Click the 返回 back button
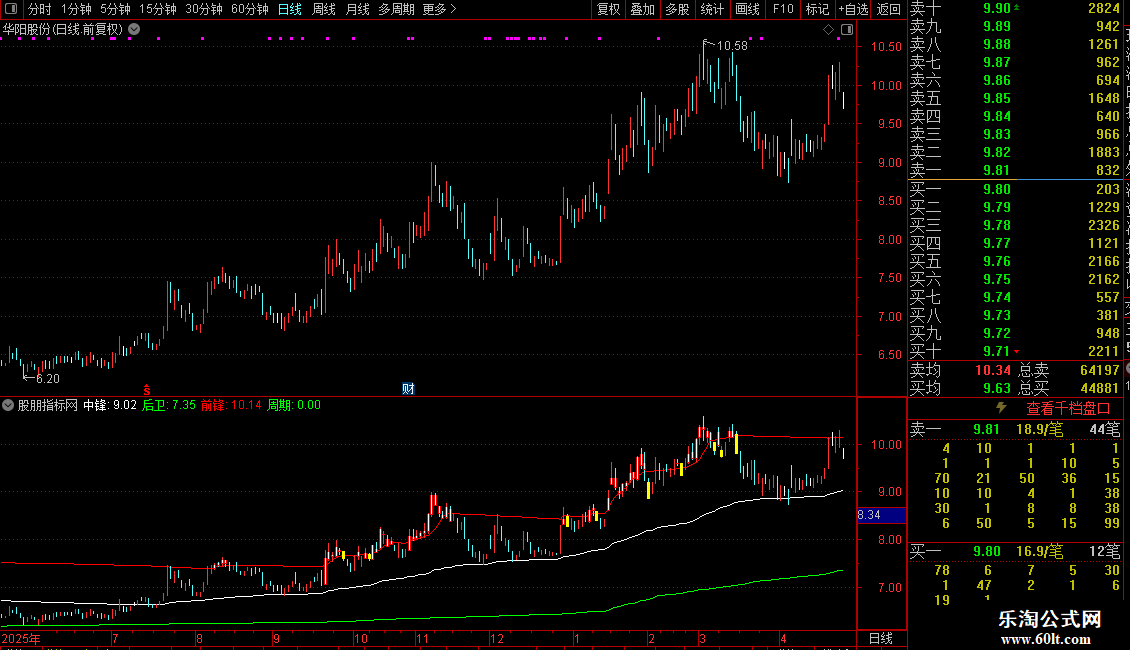 point(889,9)
